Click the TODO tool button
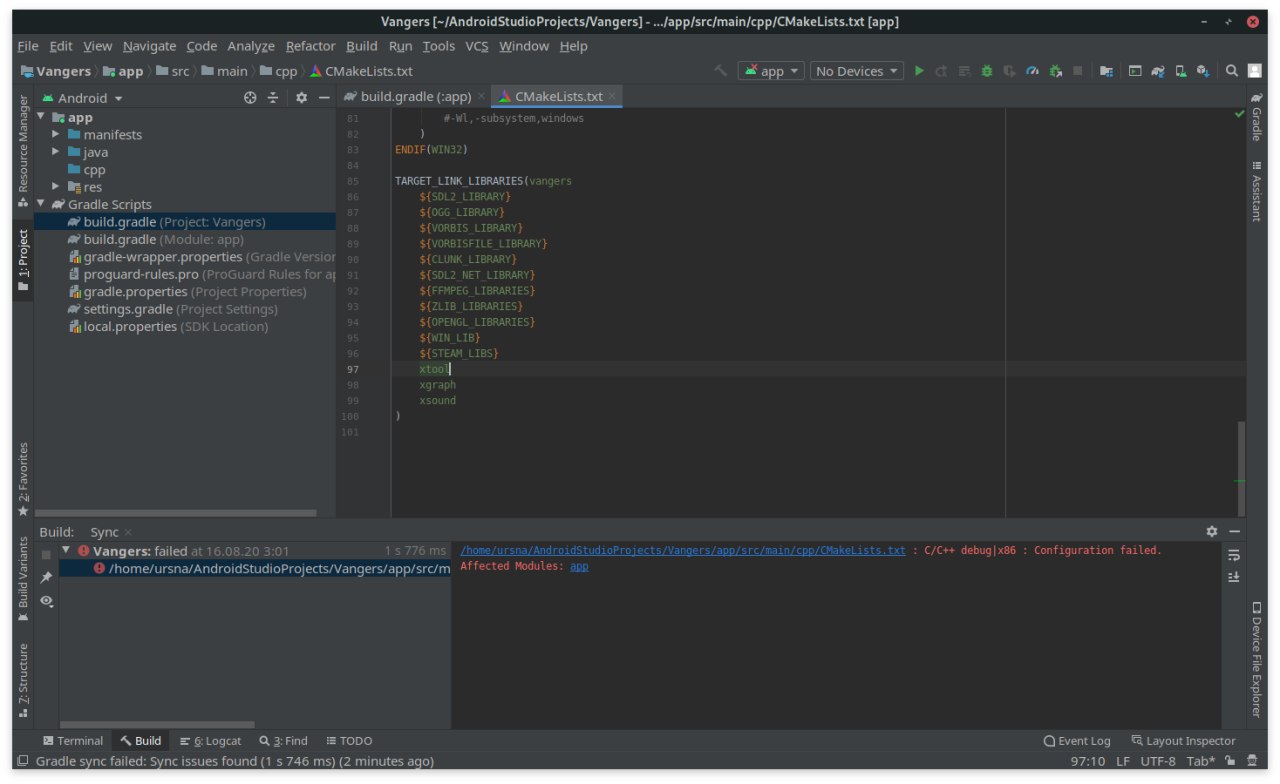Image resolution: width=1280 pixels, height=784 pixels. click(349, 741)
